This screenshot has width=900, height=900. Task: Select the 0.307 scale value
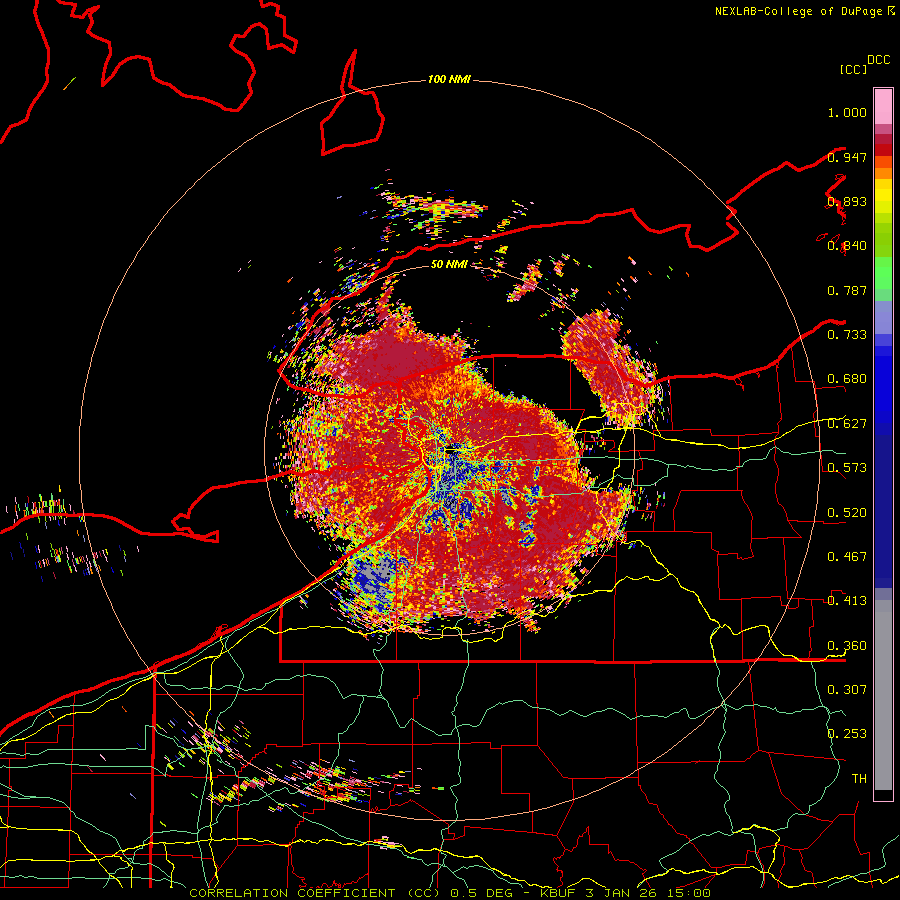847,689
